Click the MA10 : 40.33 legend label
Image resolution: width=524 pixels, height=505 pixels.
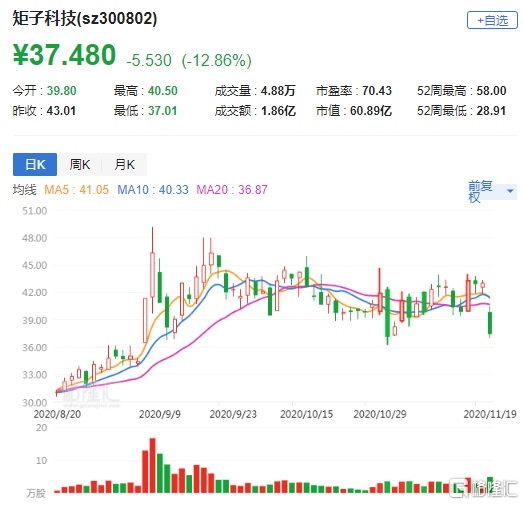click(153, 190)
